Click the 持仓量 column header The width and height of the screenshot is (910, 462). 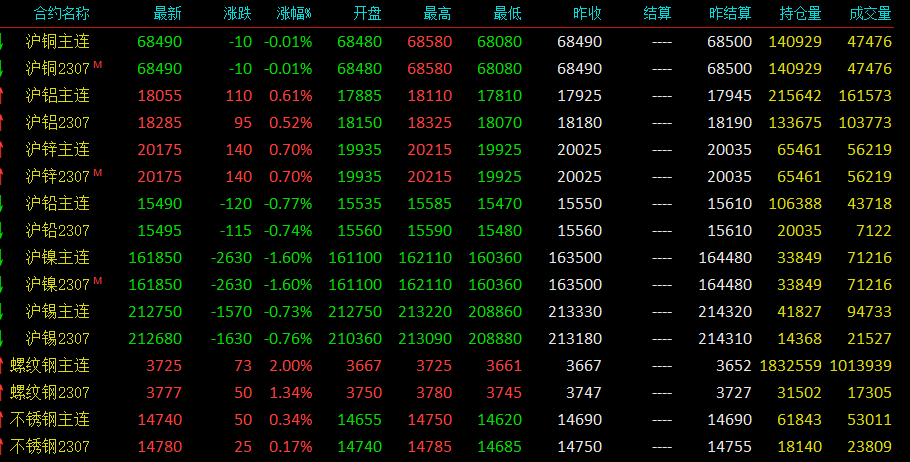[x=800, y=13]
